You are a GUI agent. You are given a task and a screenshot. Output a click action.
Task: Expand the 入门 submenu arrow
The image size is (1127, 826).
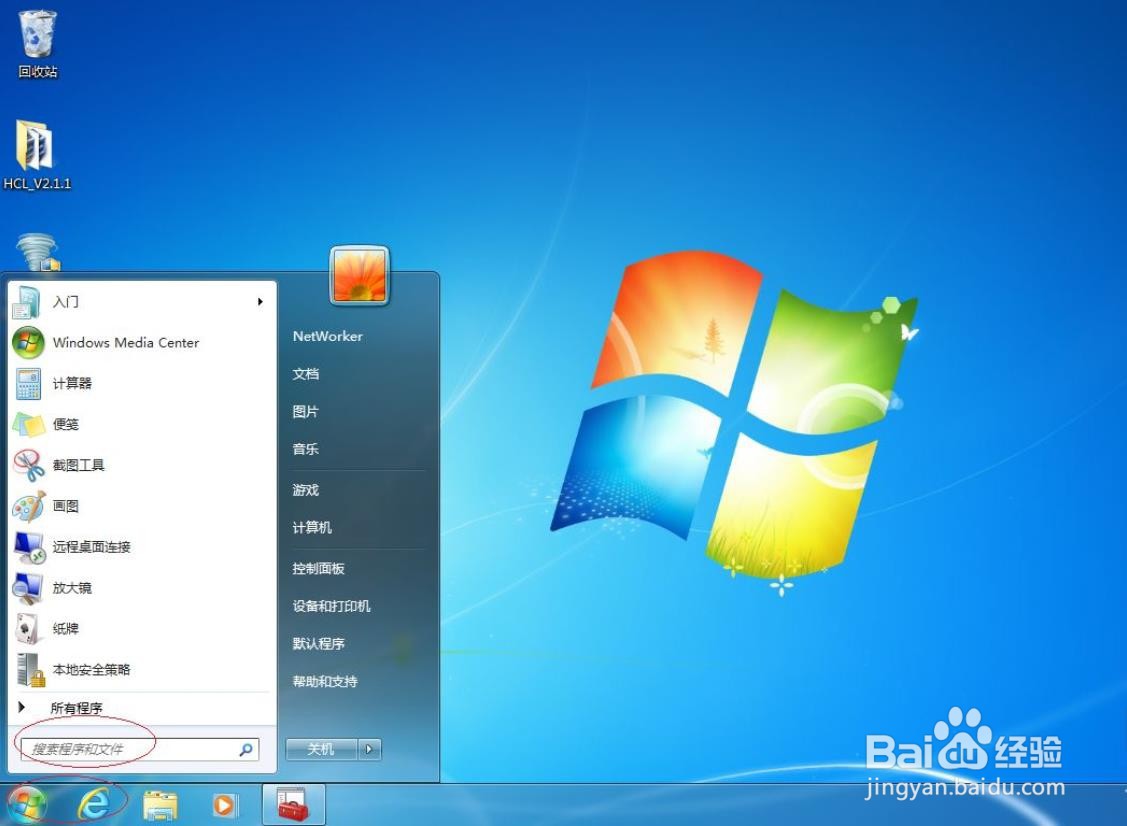pos(260,302)
